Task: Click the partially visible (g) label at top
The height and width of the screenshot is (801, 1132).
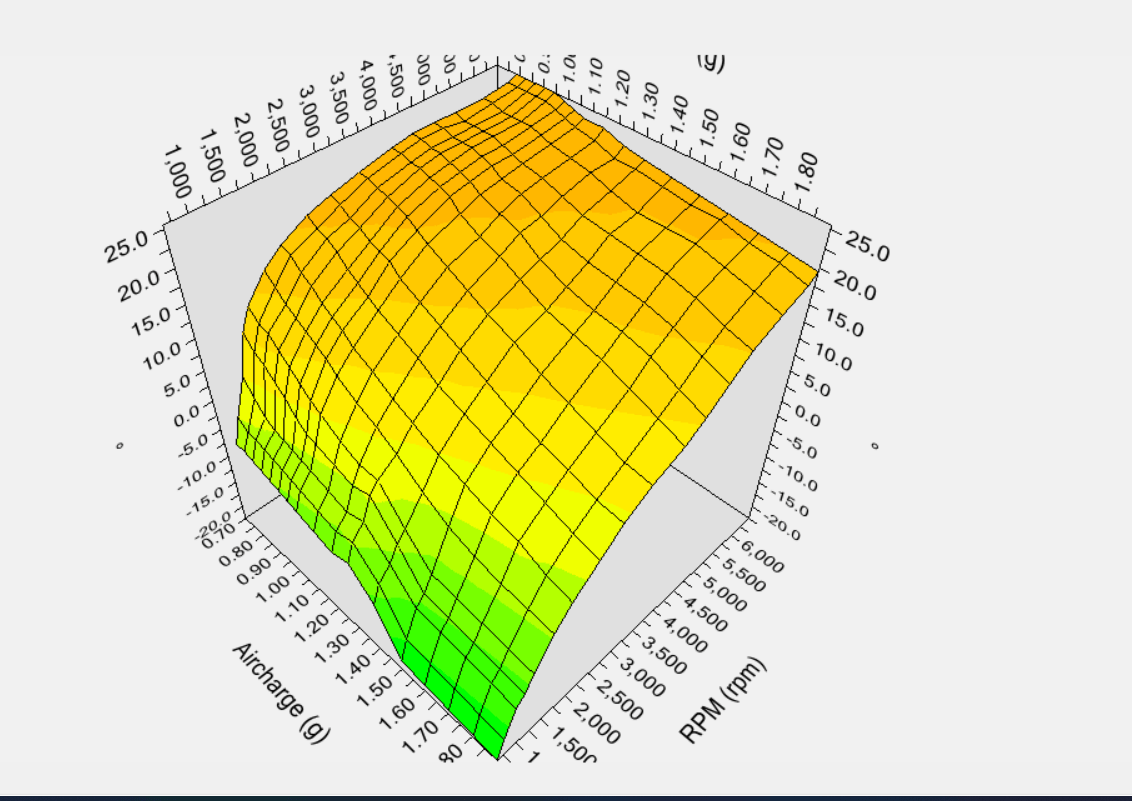Action: (710, 62)
